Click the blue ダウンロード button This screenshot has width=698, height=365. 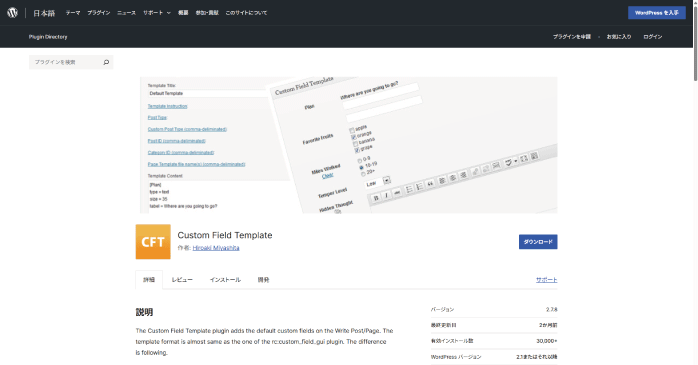tap(538, 242)
